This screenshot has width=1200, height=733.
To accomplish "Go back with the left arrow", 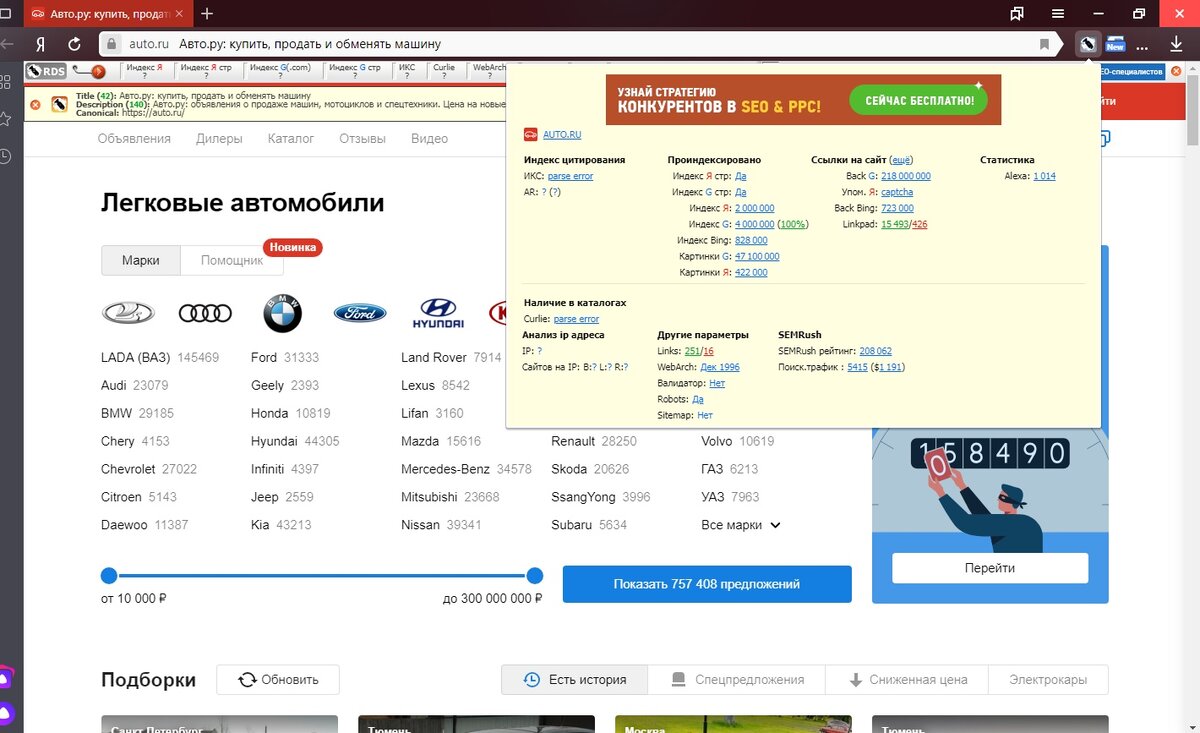I will pyautogui.click(x=8, y=44).
